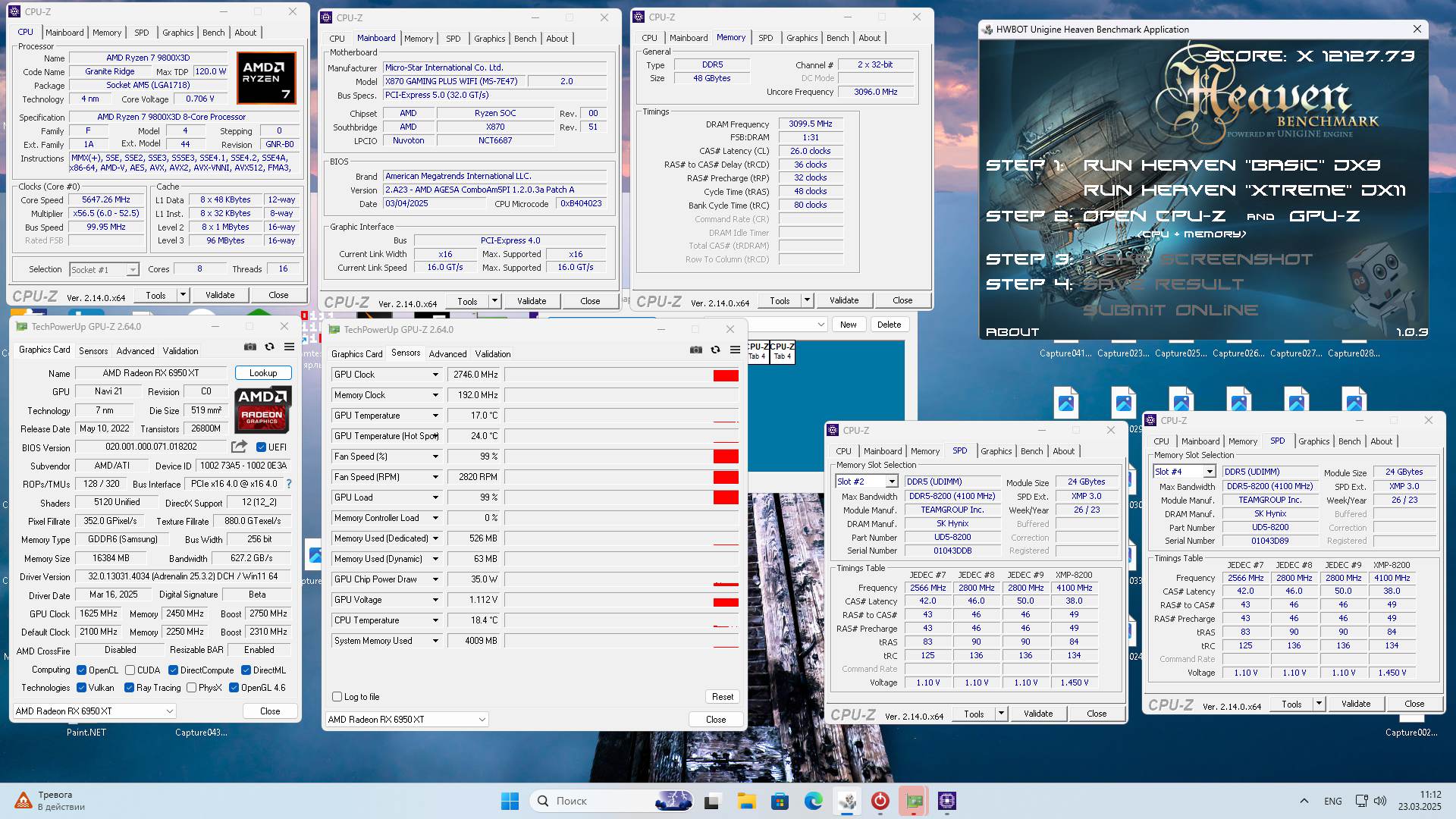
Task: Click the network icon in system tray
Action: click(x=1361, y=801)
